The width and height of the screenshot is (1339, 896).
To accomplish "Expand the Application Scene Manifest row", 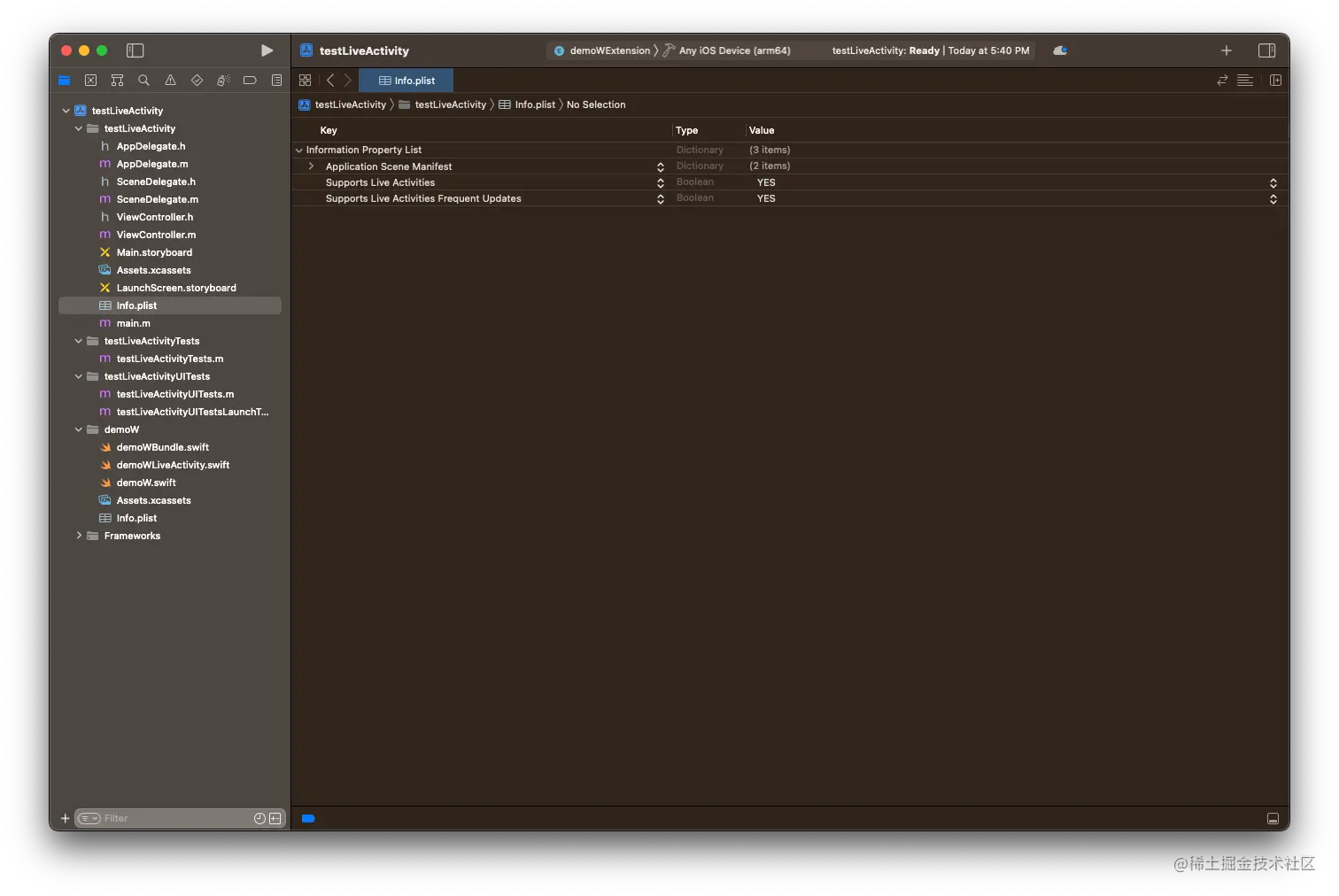I will [x=311, y=166].
